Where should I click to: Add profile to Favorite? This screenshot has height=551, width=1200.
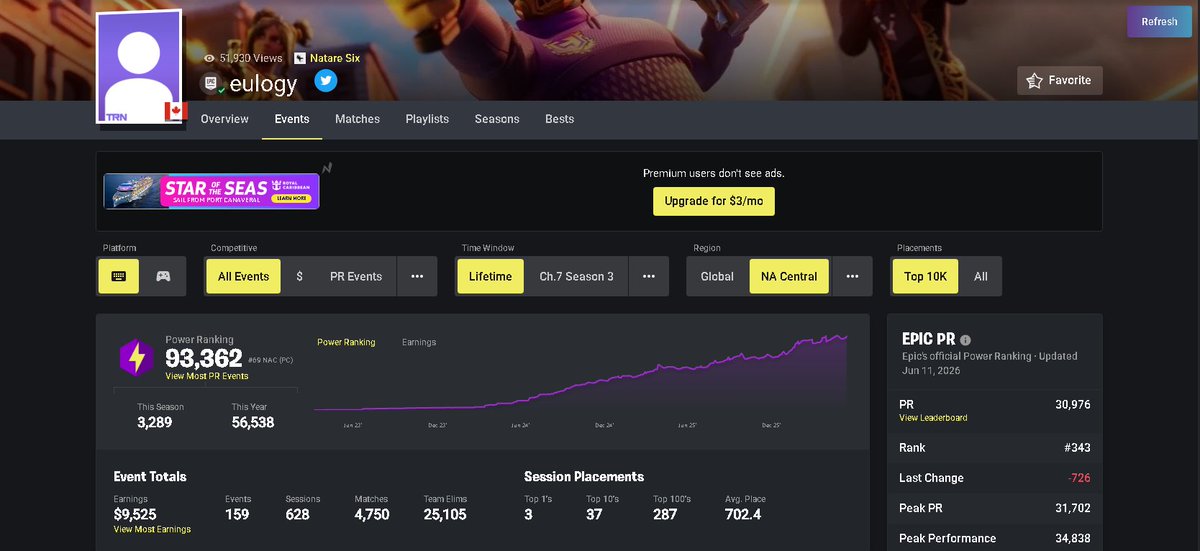tap(1060, 80)
